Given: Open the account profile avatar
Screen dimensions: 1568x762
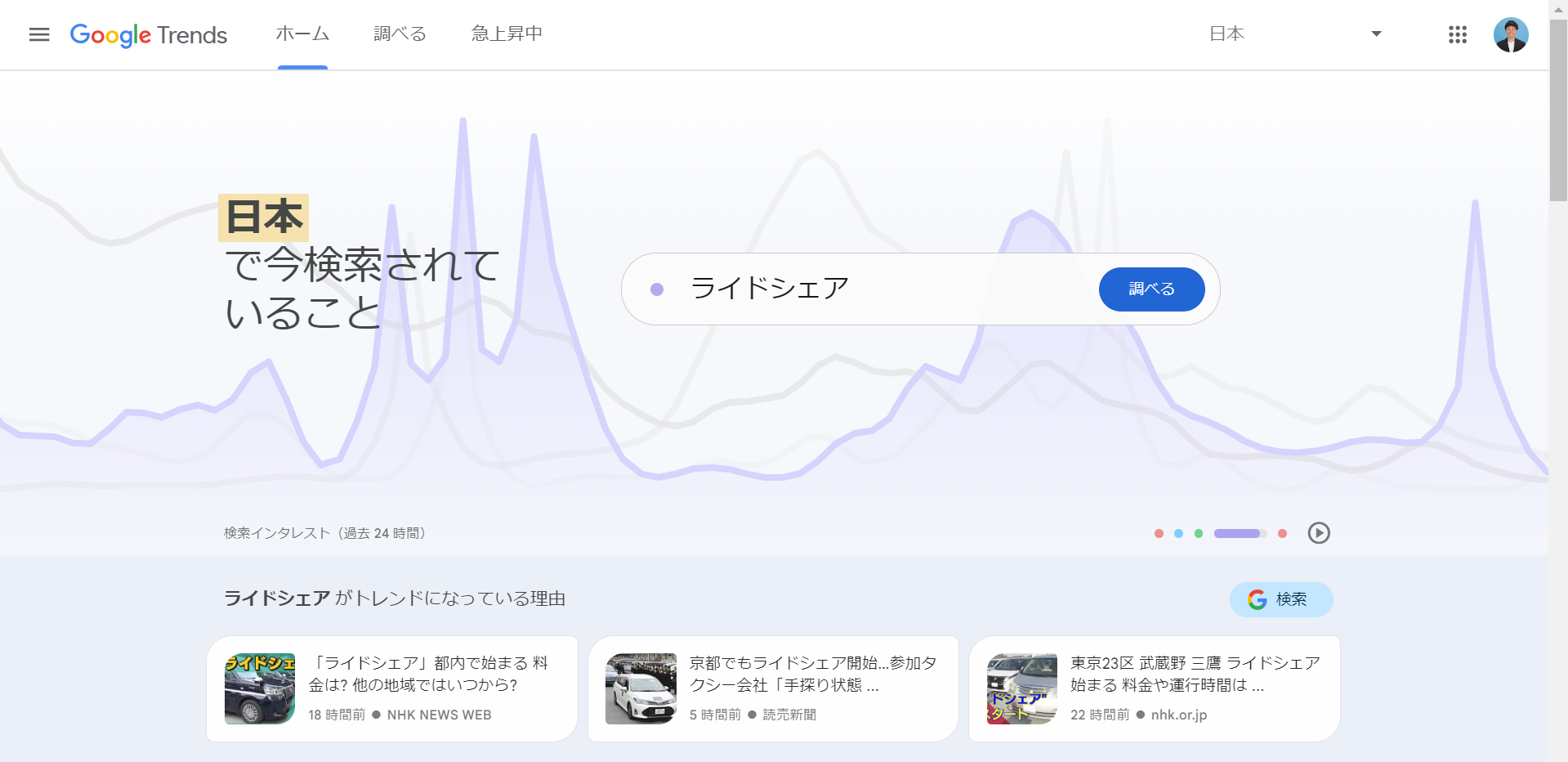Looking at the screenshot, I should pyautogui.click(x=1511, y=34).
